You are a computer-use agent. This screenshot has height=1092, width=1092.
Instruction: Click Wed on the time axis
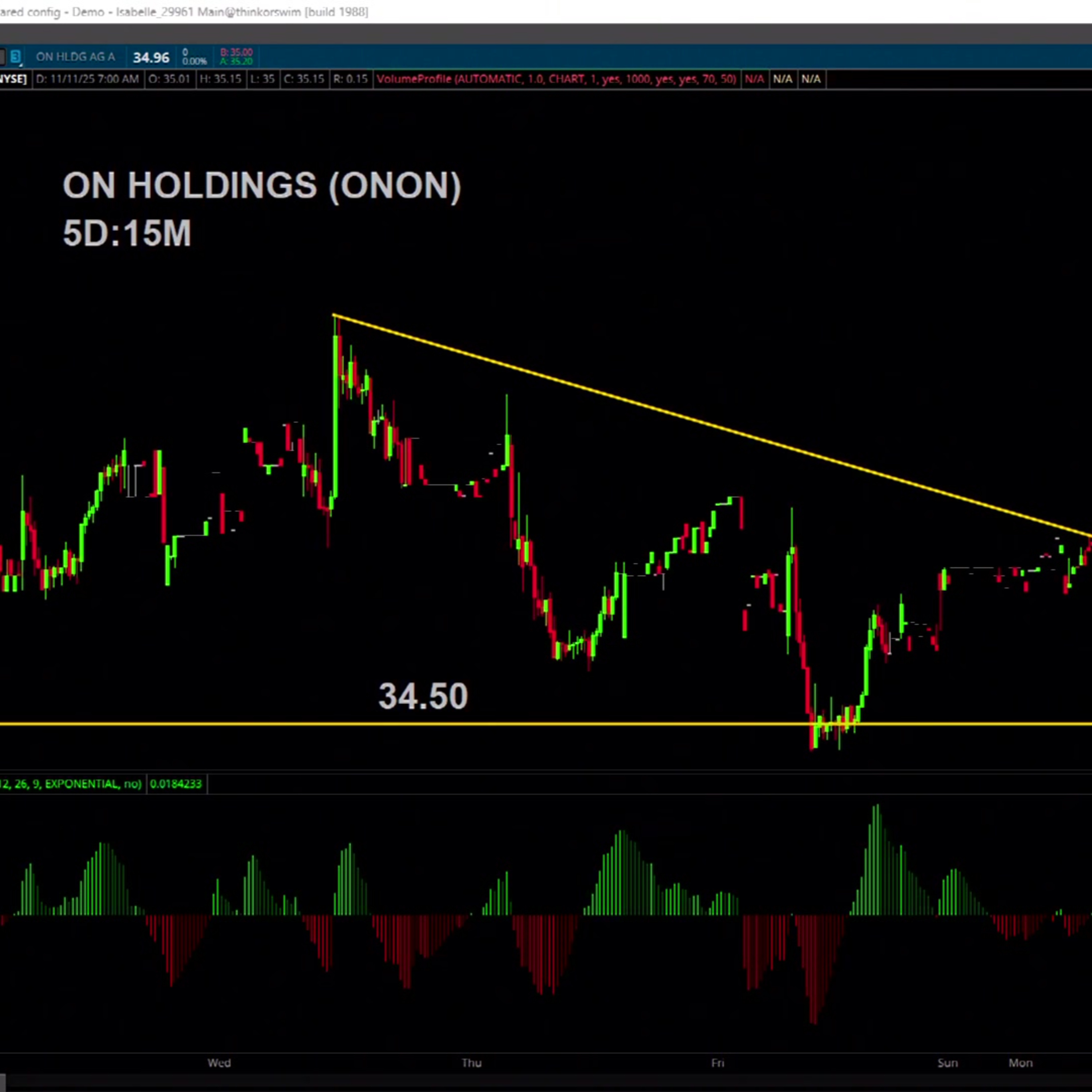click(219, 1063)
